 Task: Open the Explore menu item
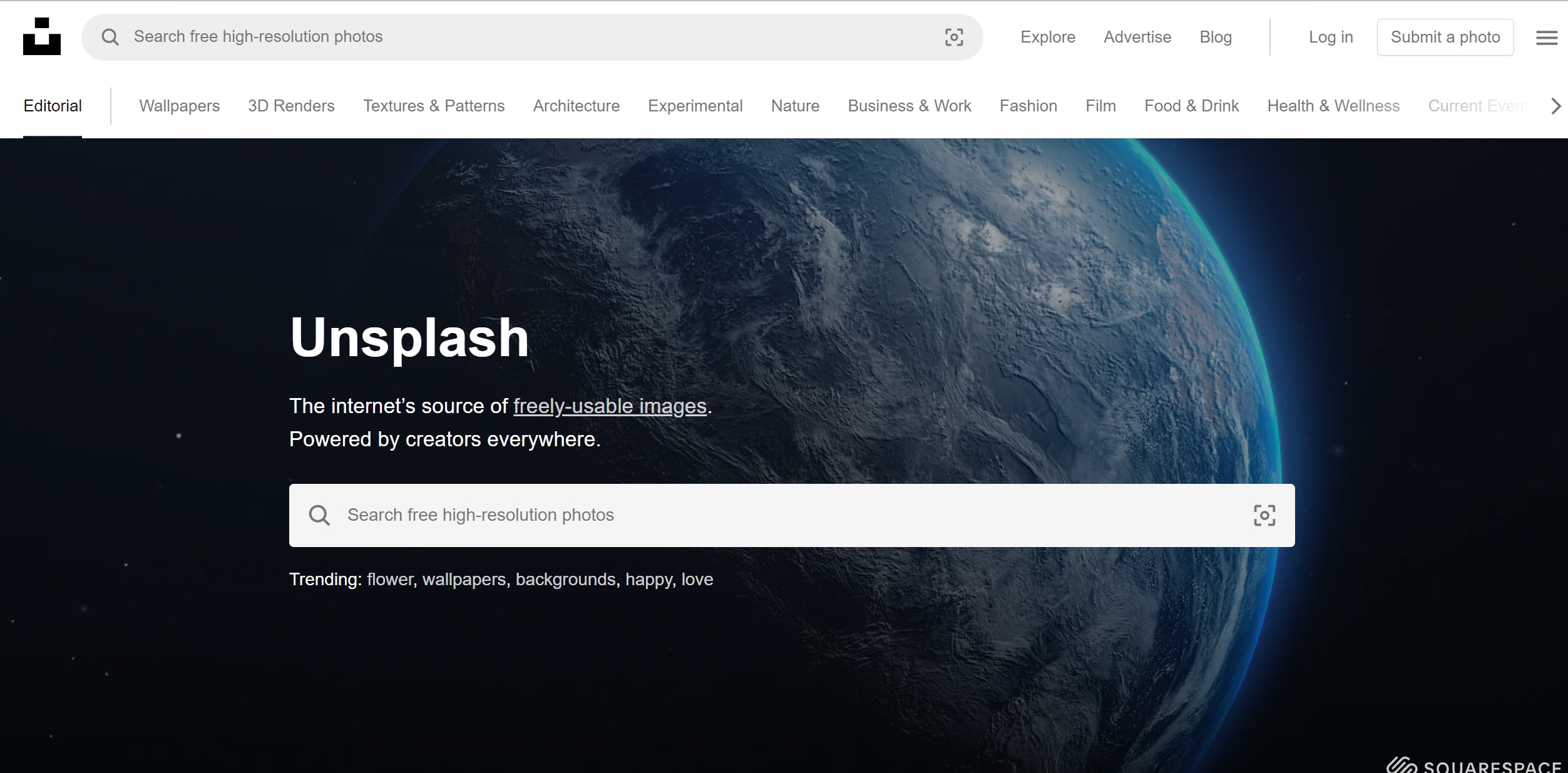(x=1048, y=37)
